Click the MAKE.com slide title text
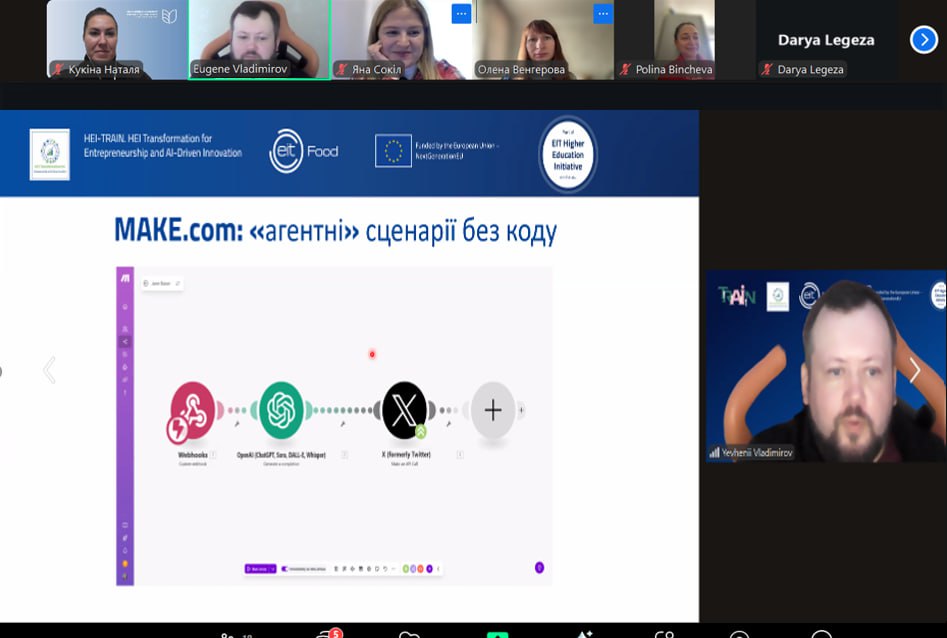 [336, 231]
